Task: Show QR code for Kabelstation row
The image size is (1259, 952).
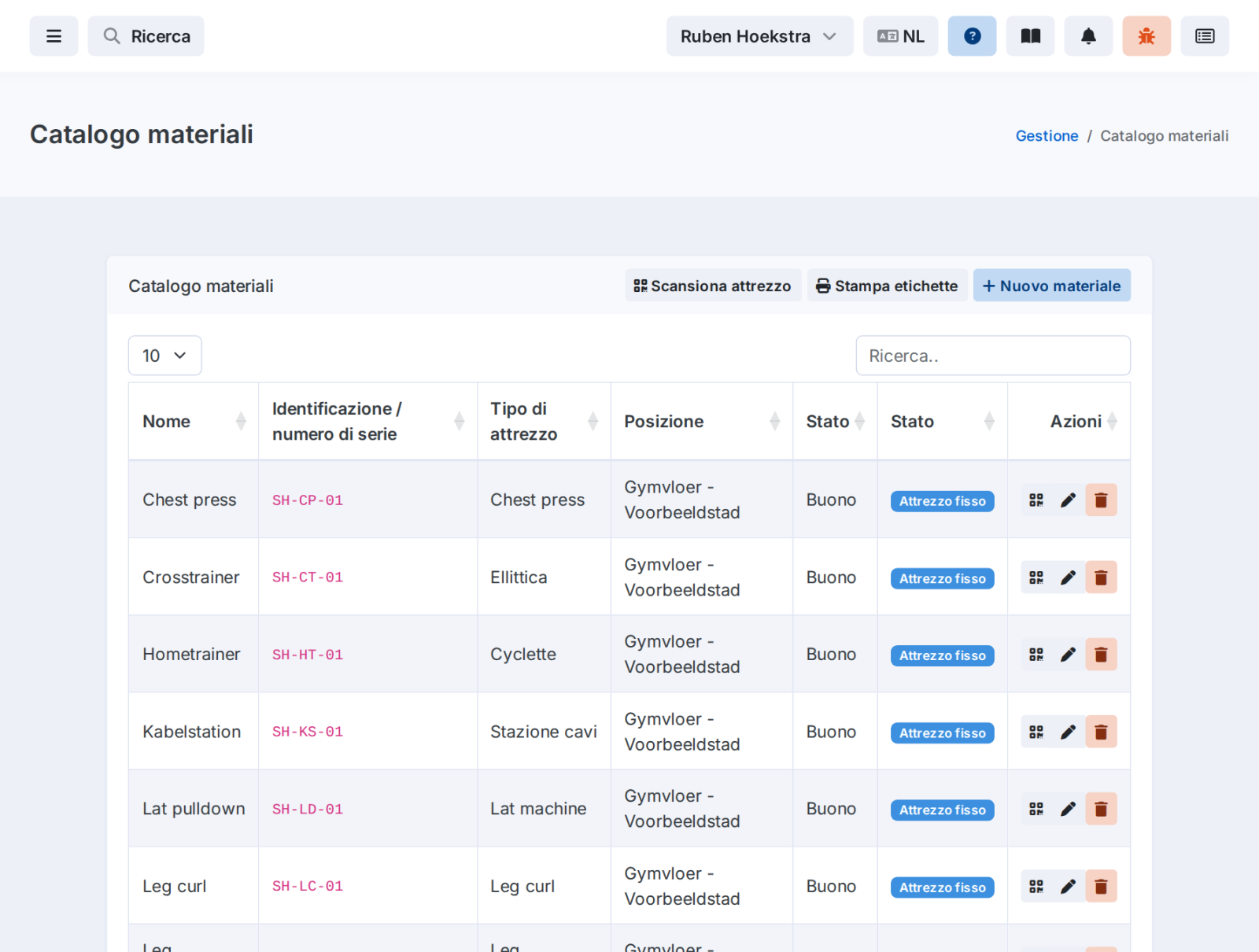Action: [x=1036, y=732]
